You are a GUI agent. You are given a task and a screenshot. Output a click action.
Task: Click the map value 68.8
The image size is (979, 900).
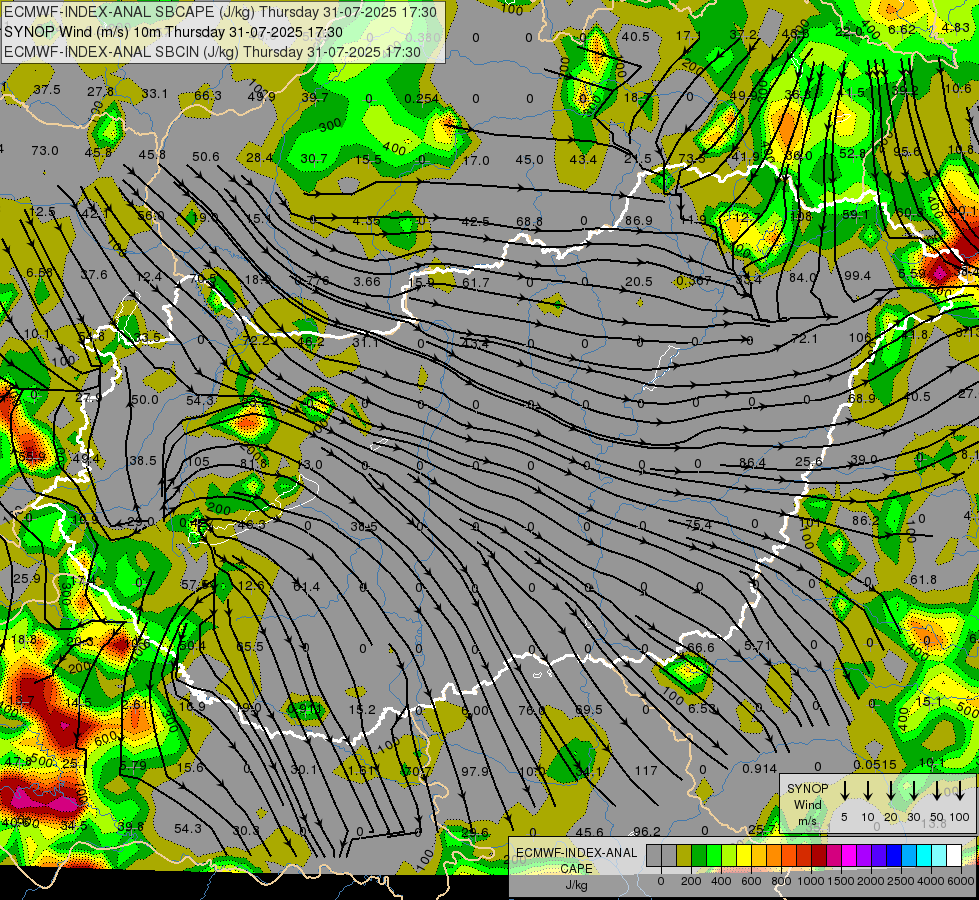point(529,222)
